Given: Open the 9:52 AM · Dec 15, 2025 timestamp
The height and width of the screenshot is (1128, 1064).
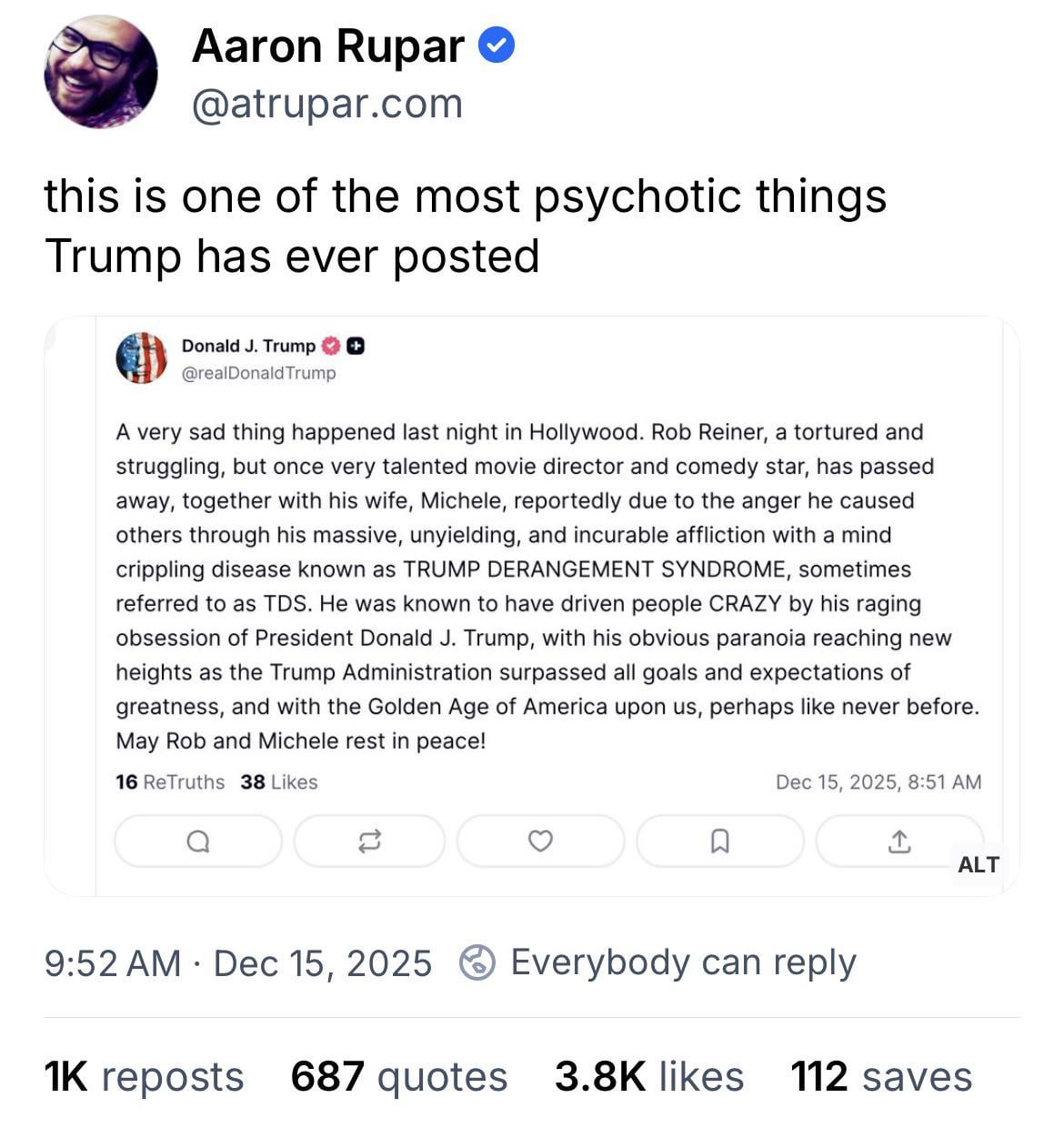Looking at the screenshot, I should (238, 963).
